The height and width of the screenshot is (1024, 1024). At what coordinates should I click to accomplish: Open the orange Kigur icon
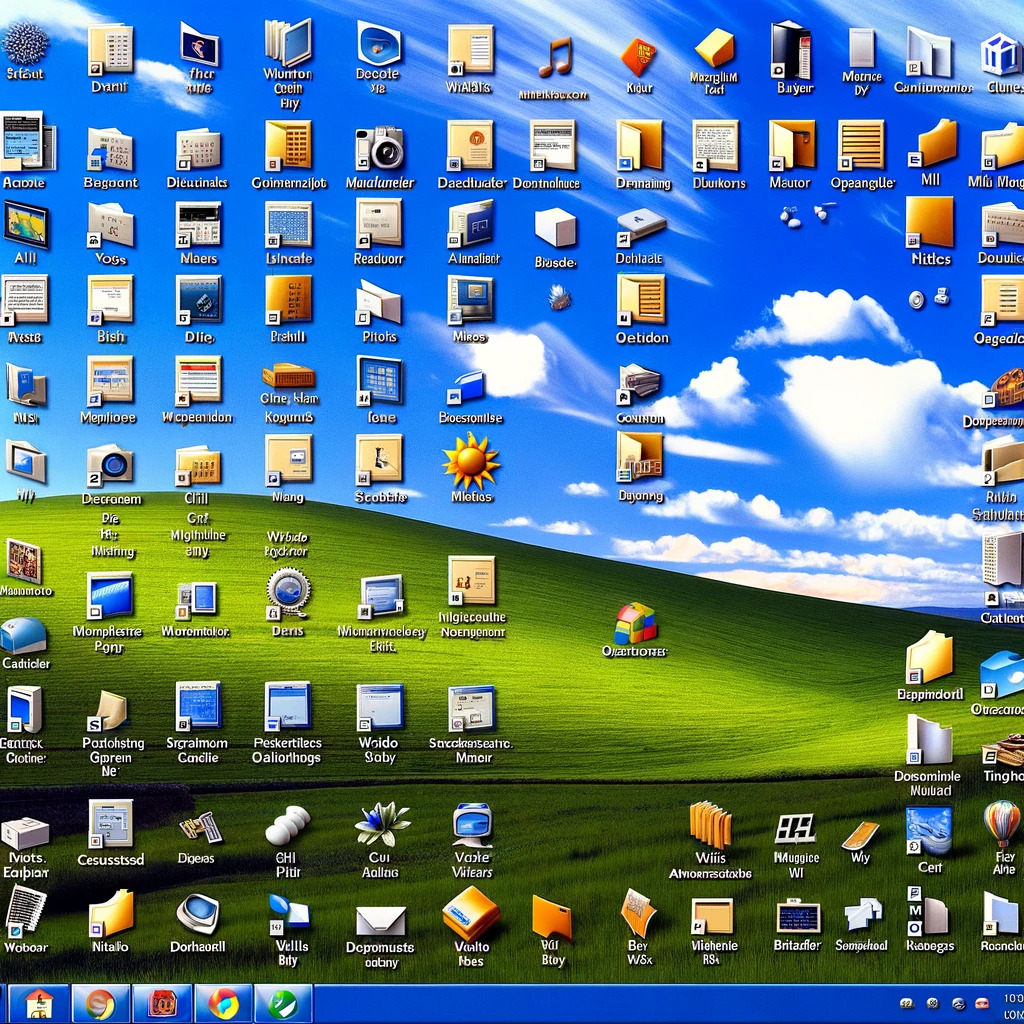639,57
